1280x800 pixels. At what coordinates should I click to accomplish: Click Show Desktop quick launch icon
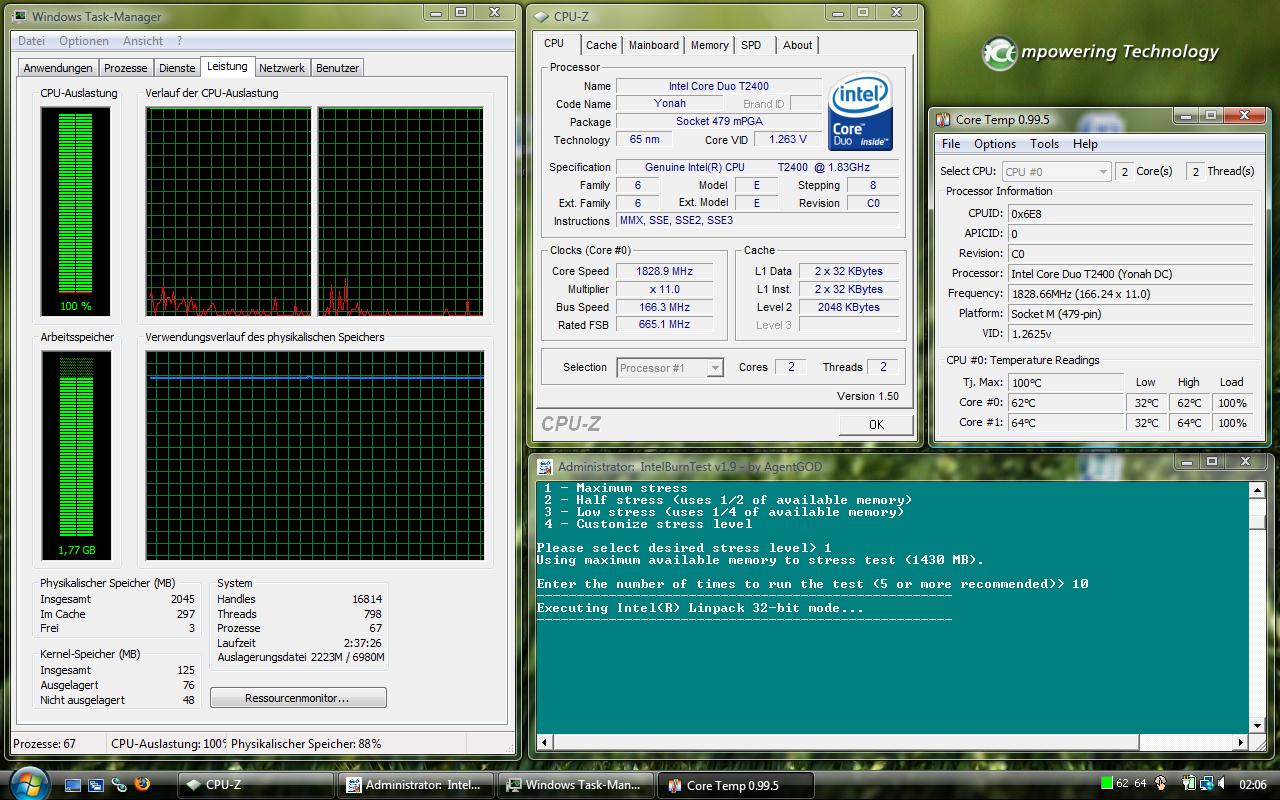[x=73, y=785]
